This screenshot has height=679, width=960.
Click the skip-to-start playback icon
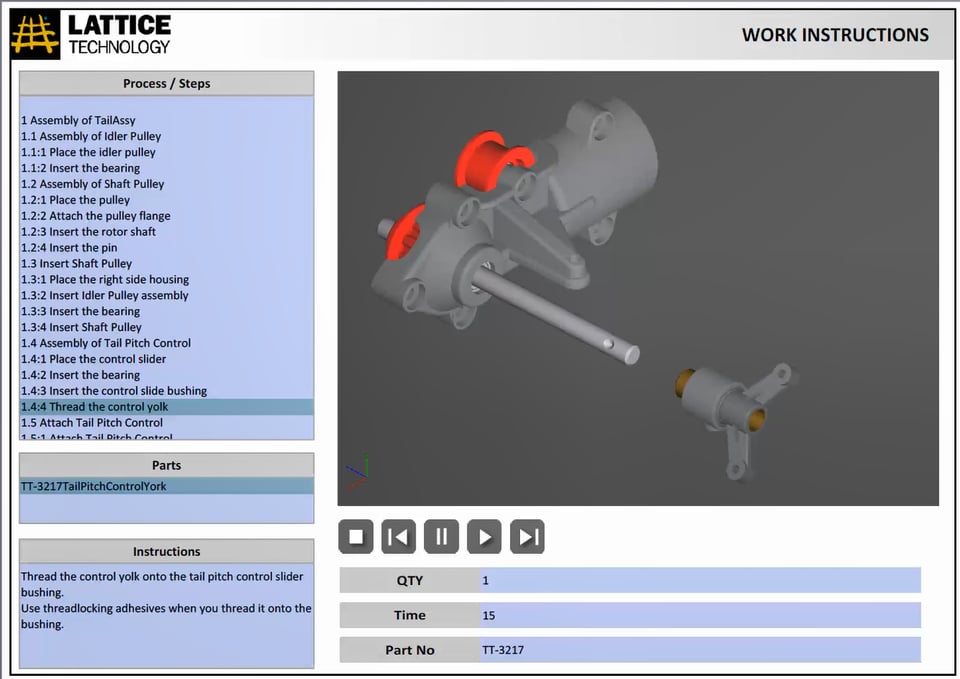(399, 537)
